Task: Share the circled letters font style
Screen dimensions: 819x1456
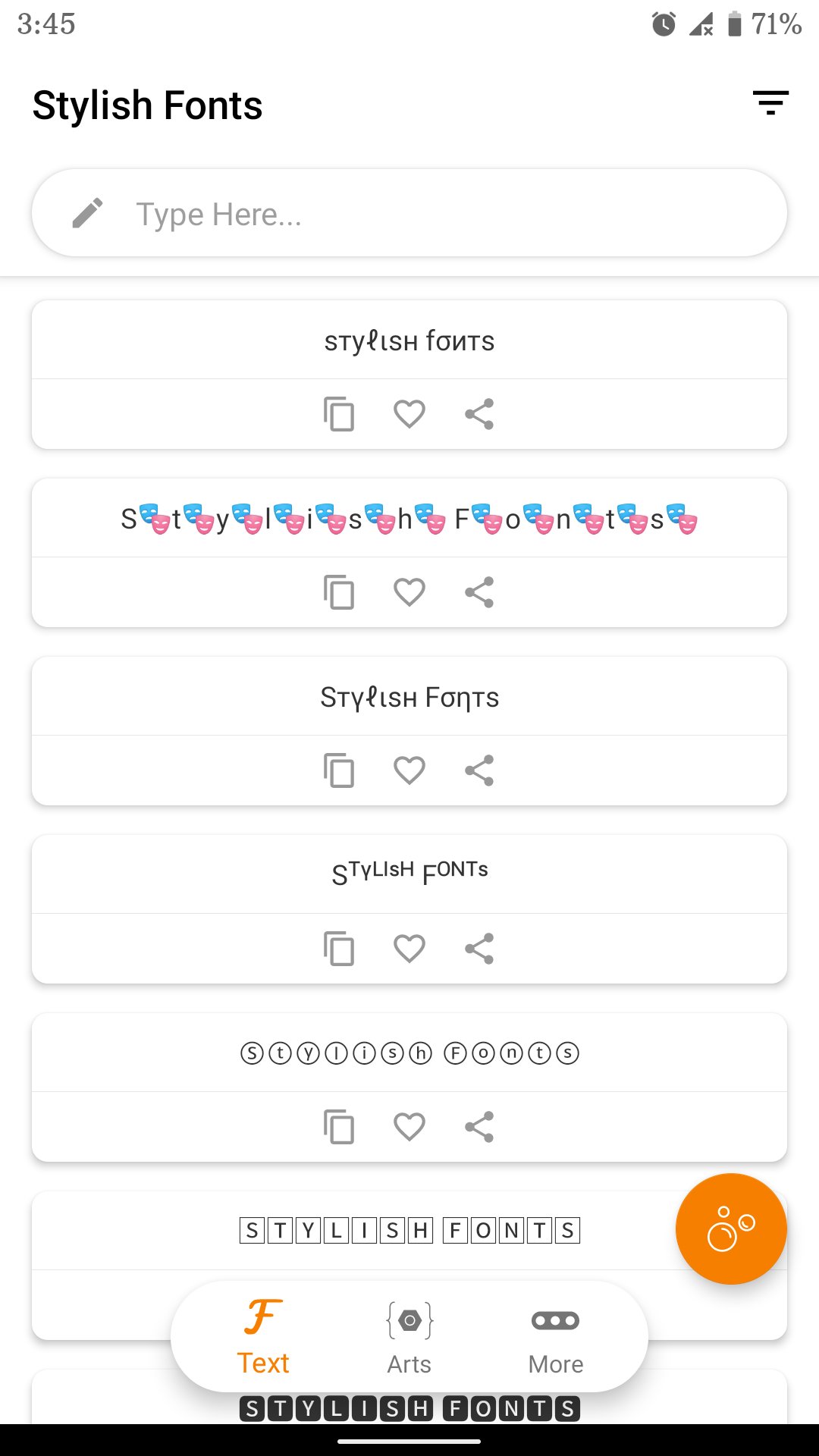Action: coord(479,1127)
